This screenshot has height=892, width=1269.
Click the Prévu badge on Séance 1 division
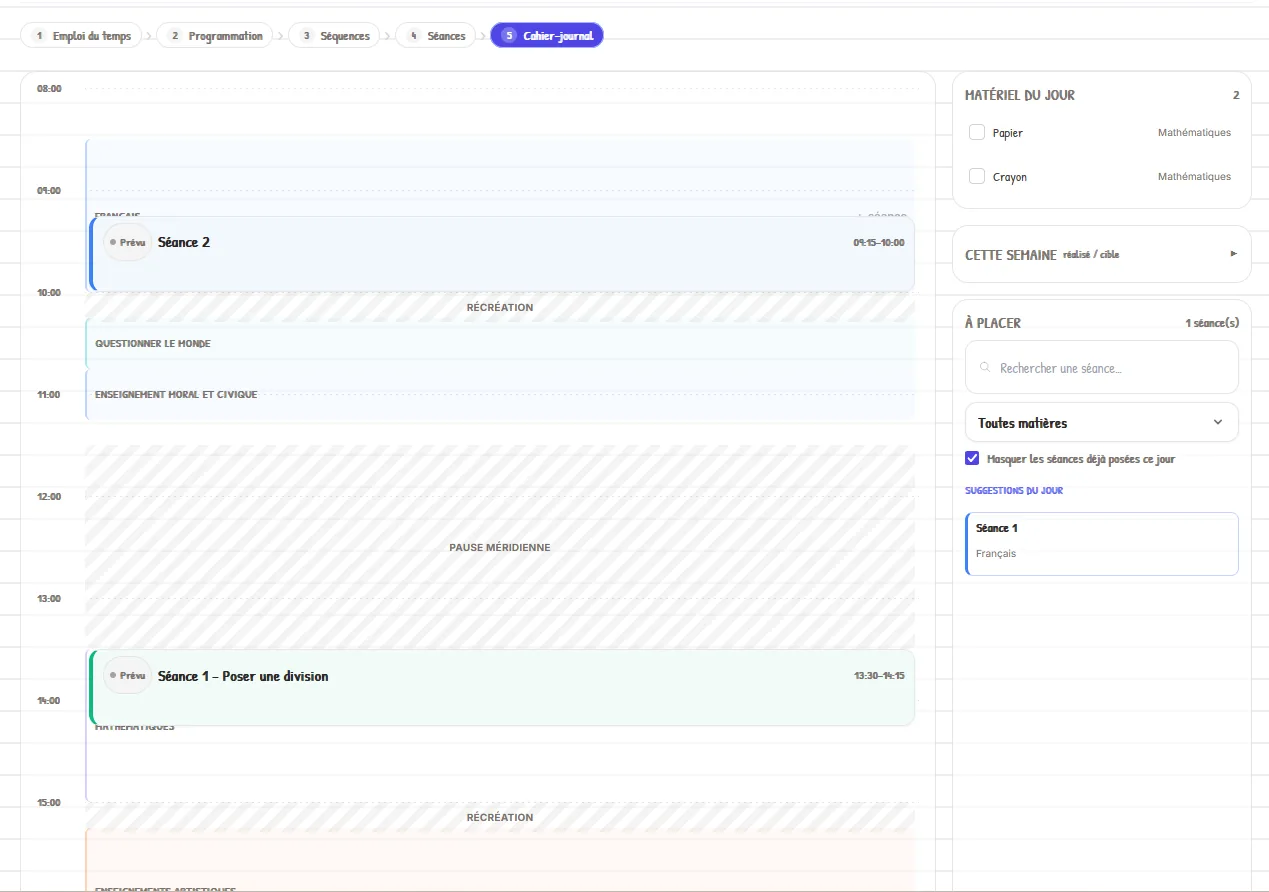[128, 676]
